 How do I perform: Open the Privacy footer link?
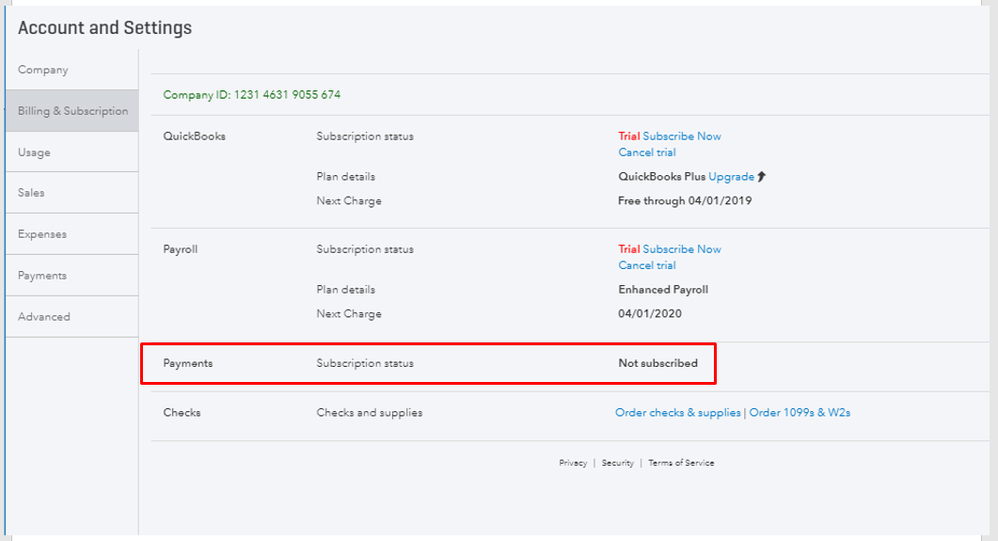[573, 463]
